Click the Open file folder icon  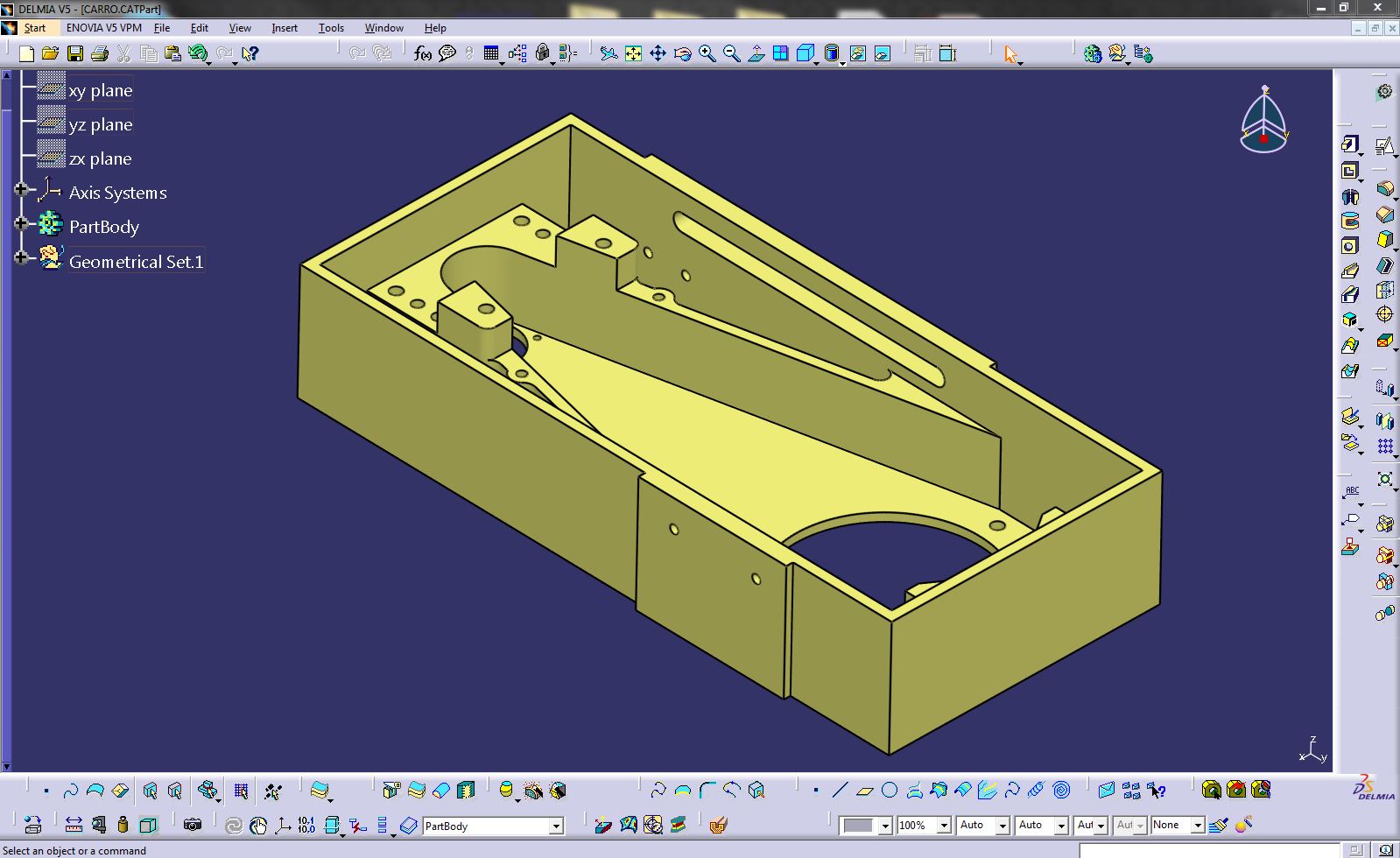[x=51, y=53]
